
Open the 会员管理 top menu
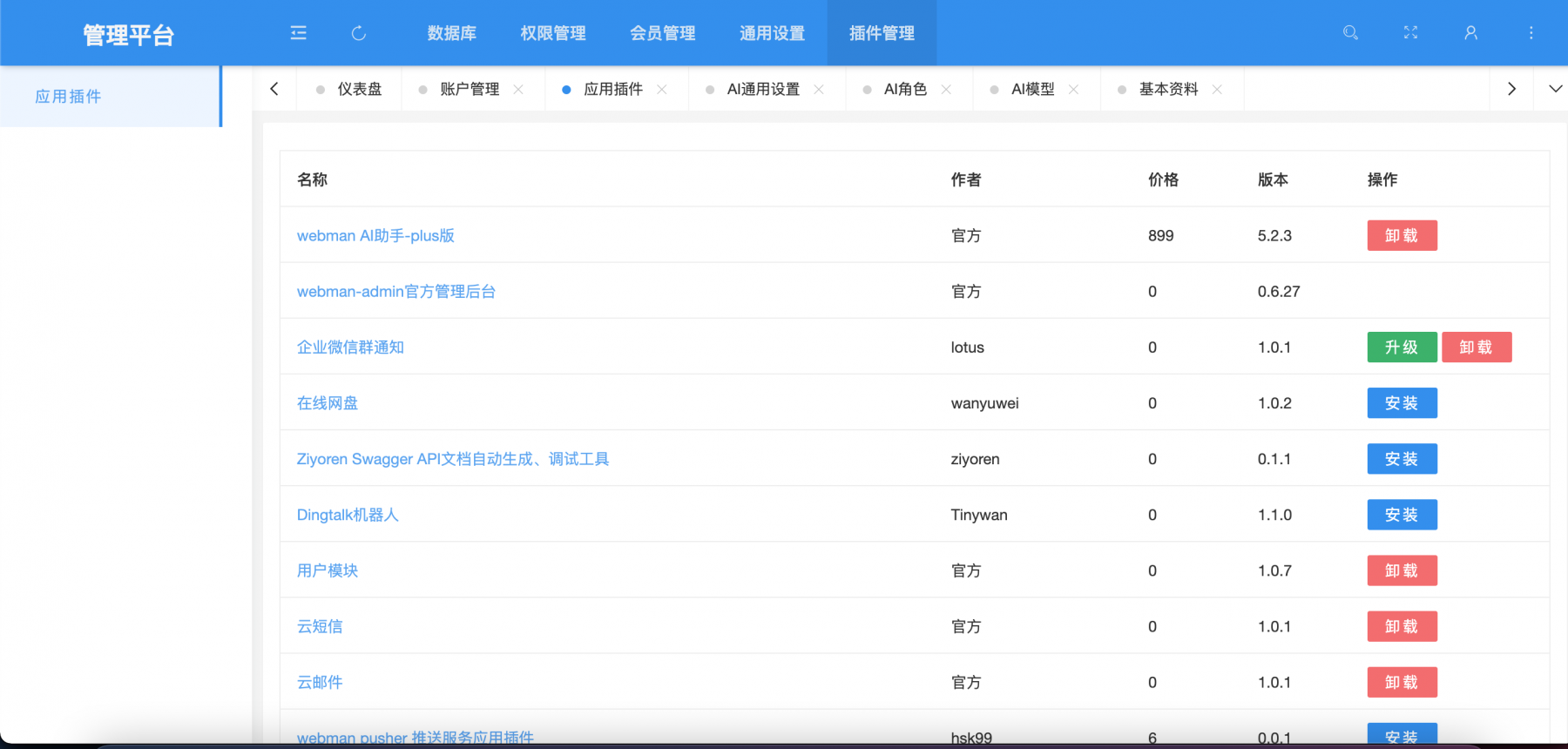(x=663, y=33)
